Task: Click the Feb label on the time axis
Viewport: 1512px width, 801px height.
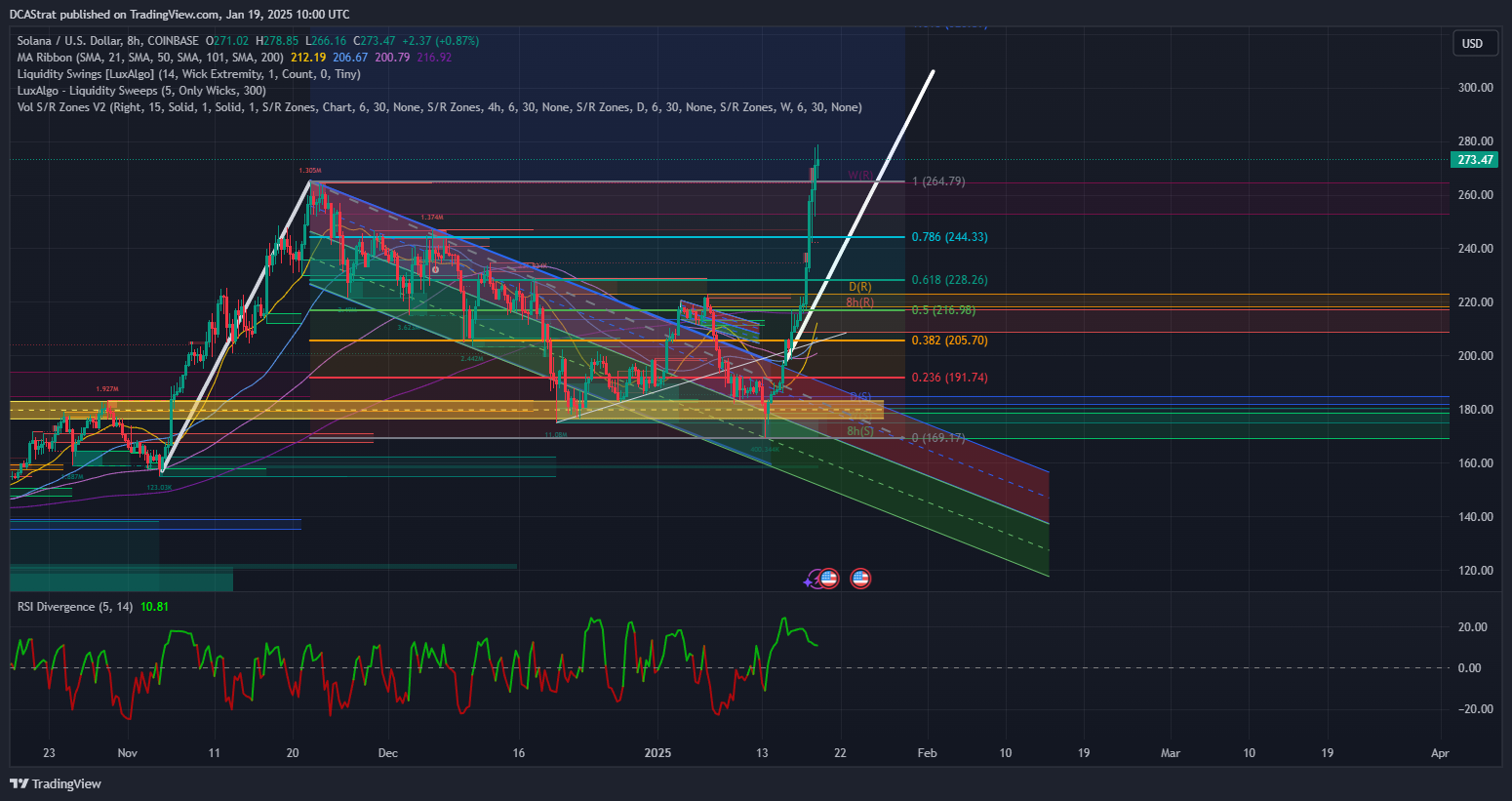Action: 928,753
